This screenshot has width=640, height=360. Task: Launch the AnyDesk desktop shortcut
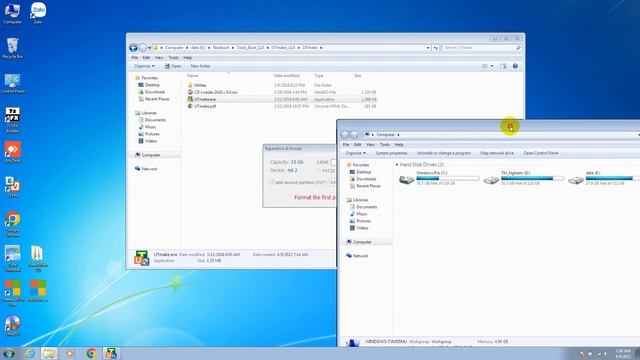[12, 152]
